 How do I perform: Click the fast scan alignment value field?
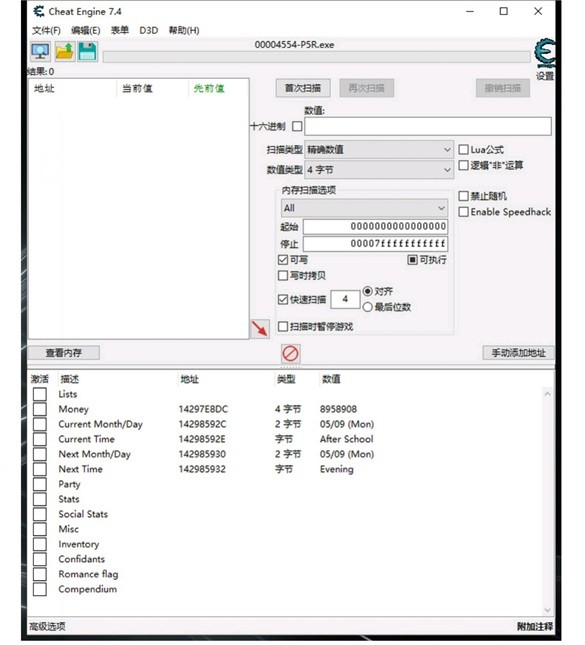click(345, 299)
